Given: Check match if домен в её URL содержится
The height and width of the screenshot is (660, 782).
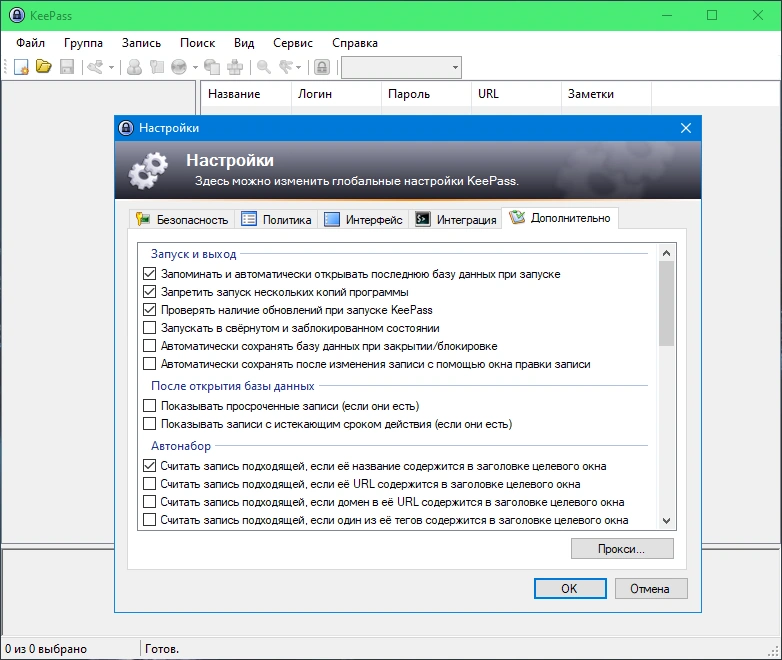Looking at the screenshot, I should (x=149, y=501).
